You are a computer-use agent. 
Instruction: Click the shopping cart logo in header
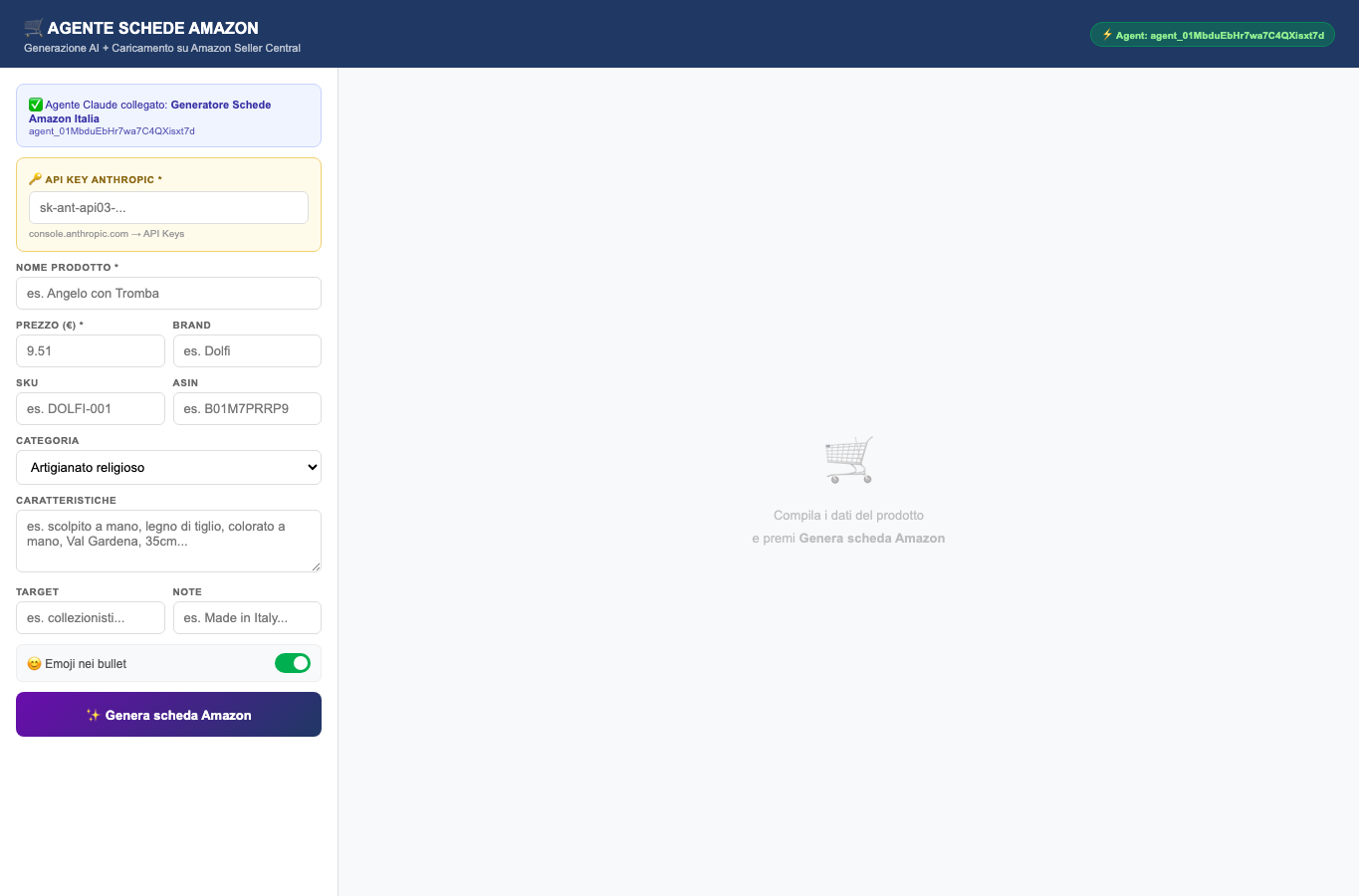point(34,28)
